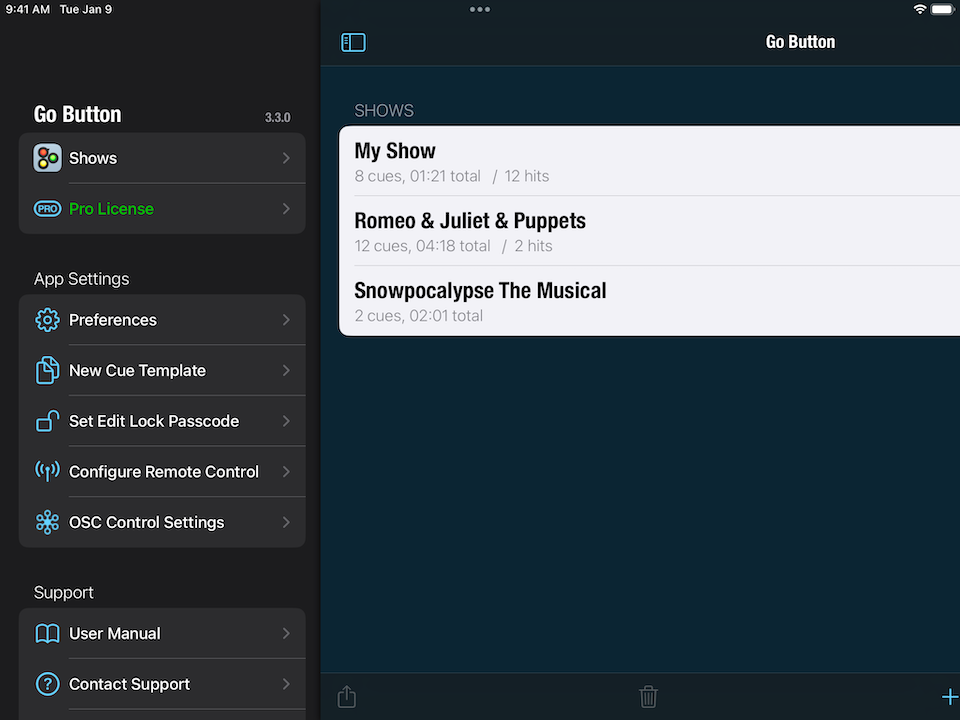Open the Pro License link
This screenshot has height=720, width=960.
click(111, 209)
